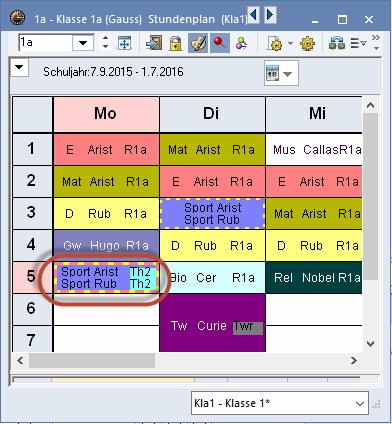Select the Sport Arist lesson on Monday period 5
The width and height of the screenshot is (392, 424).
(106, 278)
